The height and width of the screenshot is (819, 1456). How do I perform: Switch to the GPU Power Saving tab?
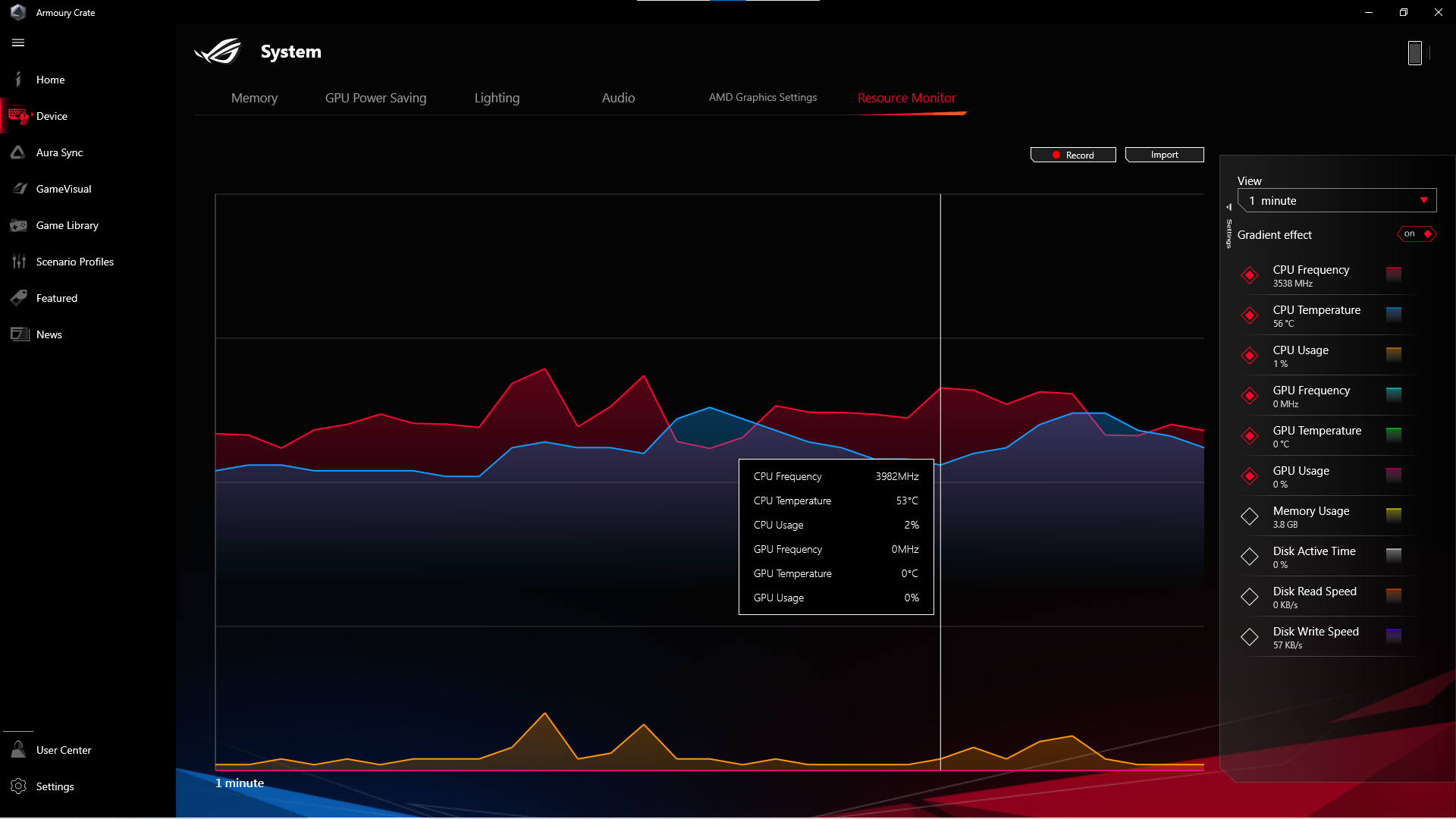(x=375, y=98)
